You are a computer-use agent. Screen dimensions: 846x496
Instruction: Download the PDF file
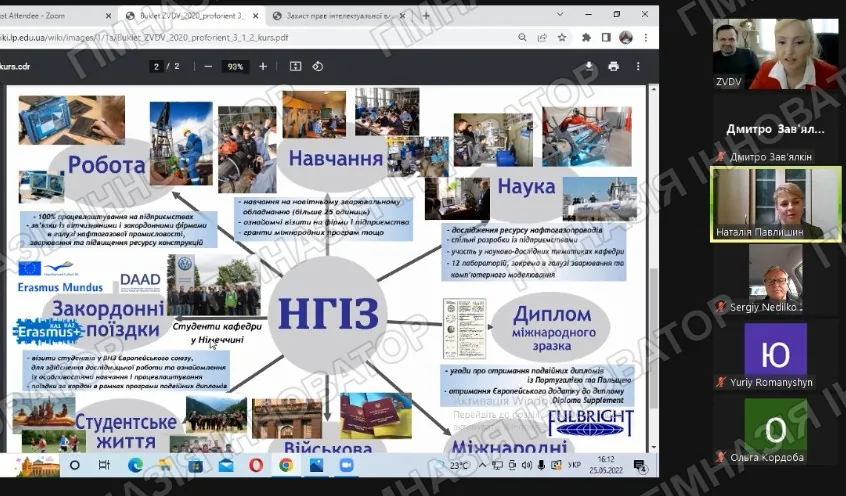coord(589,66)
